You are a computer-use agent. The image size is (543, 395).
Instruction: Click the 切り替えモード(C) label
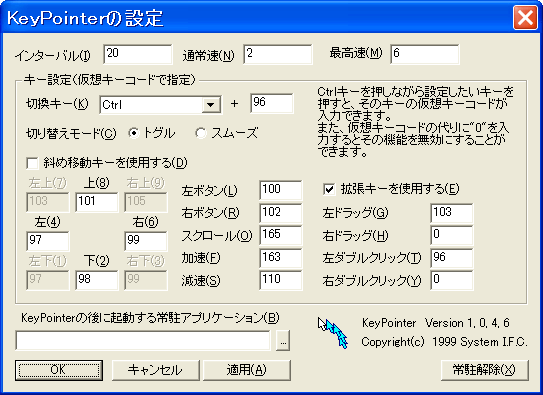[71, 134]
